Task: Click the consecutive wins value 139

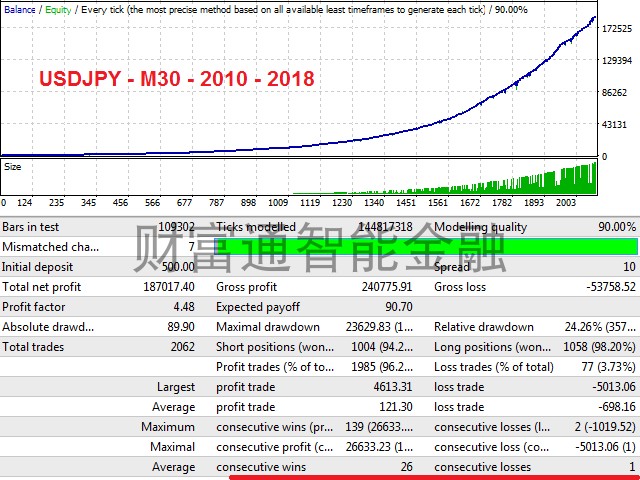Action: pos(379,427)
